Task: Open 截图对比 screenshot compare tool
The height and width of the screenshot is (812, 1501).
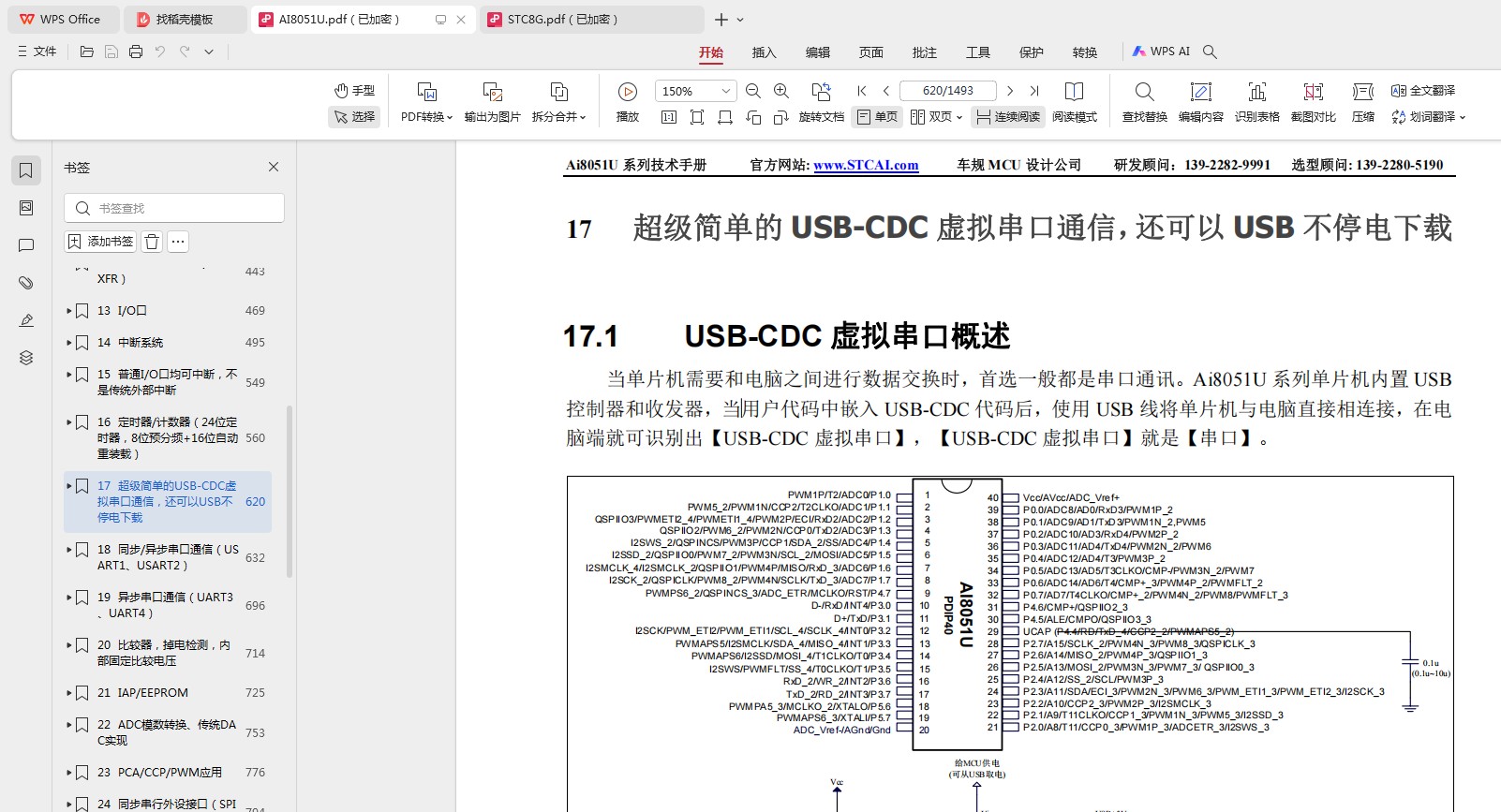Action: tap(1314, 103)
